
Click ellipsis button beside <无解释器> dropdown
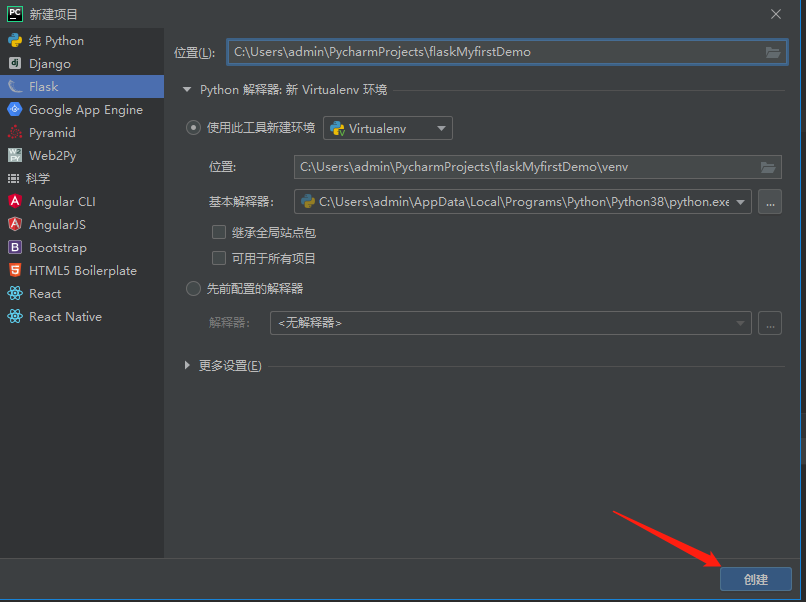pos(770,323)
